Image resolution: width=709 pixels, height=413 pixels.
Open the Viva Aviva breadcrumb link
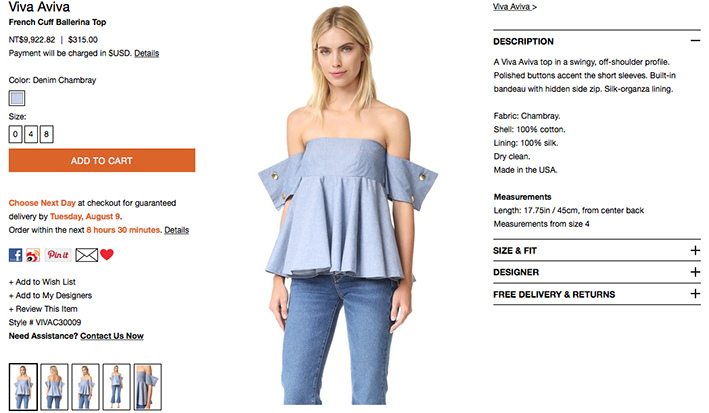[515, 7]
